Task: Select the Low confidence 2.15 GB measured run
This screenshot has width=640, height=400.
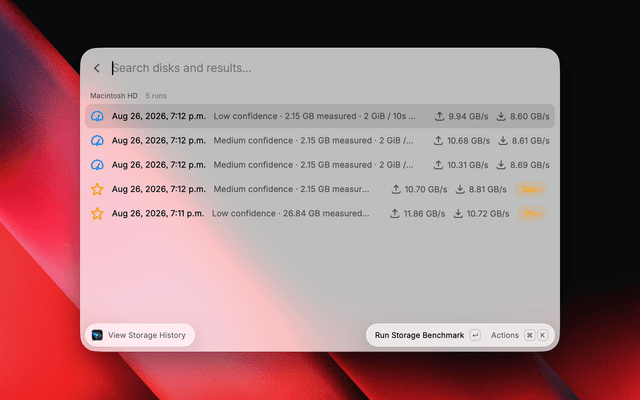Action: tap(320, 116)
